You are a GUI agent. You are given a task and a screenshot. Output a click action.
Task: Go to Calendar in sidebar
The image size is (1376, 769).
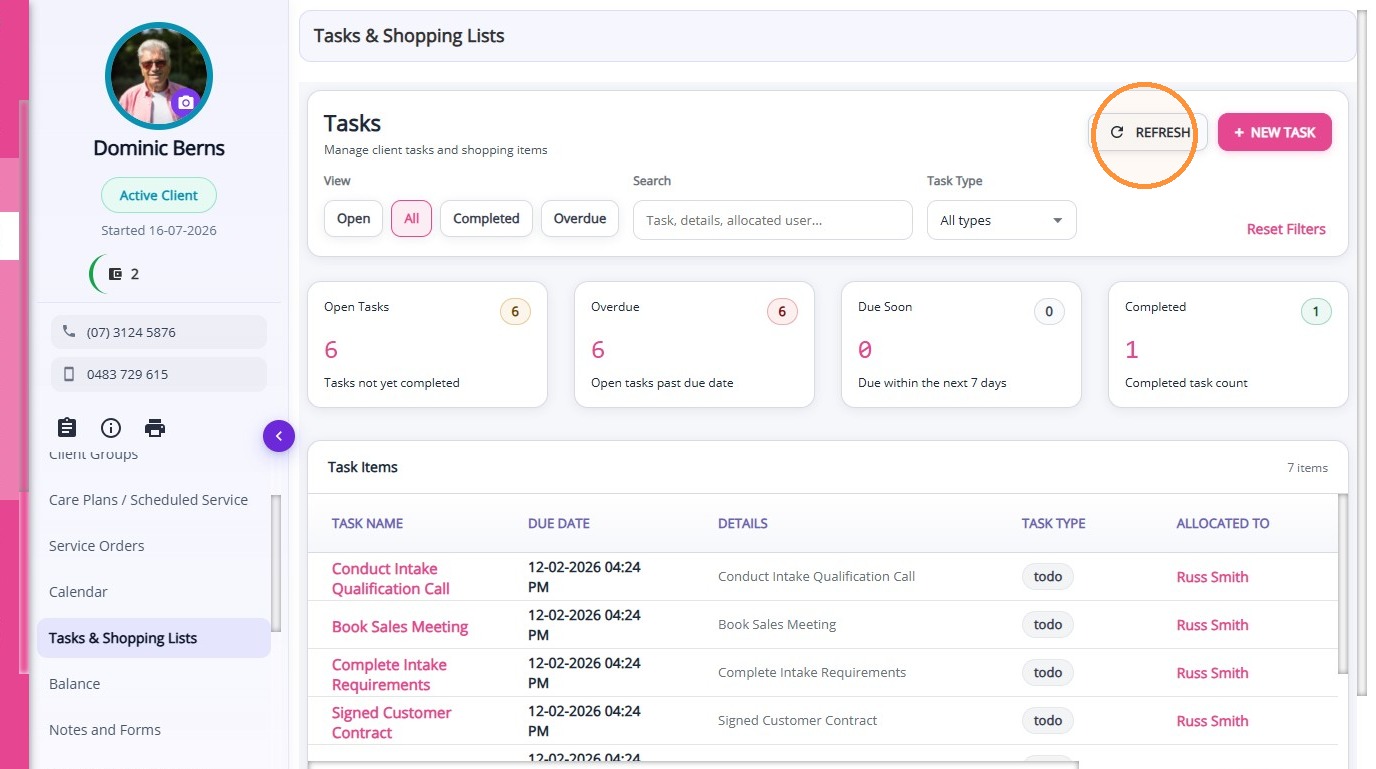click(x=78, y=592)
